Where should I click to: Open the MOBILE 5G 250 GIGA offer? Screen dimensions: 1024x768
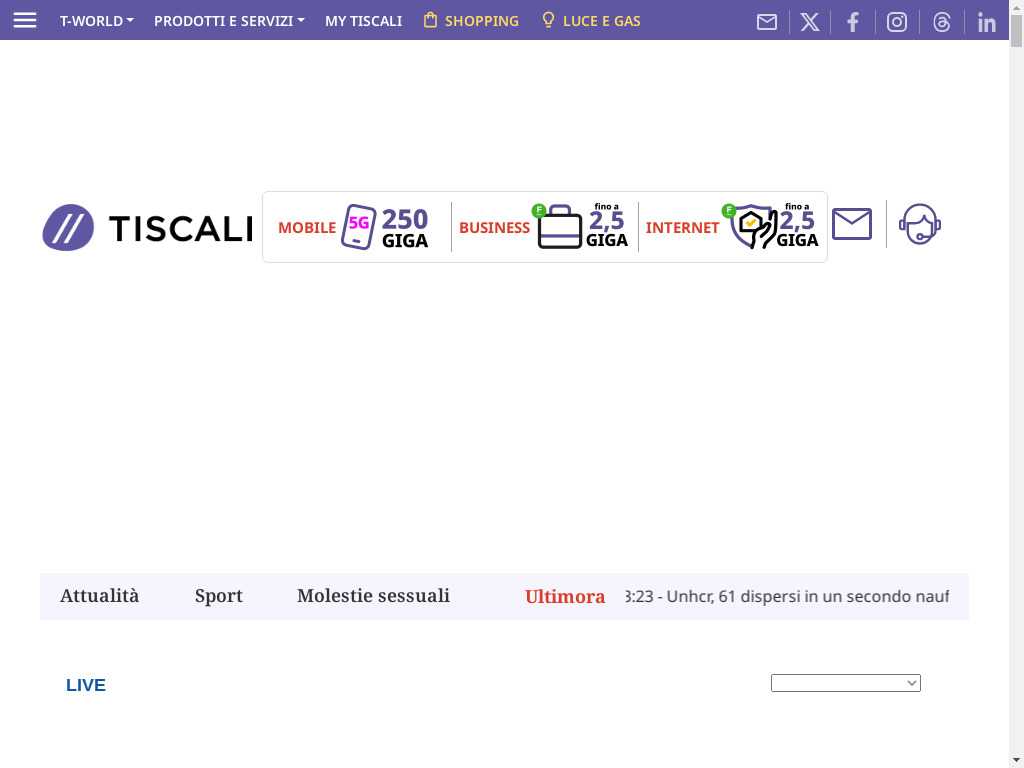353,227
